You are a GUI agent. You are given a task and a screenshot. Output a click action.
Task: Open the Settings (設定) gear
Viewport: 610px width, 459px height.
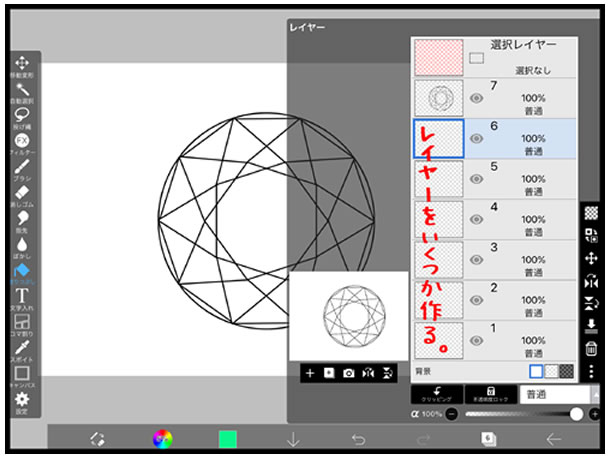click(22, 399)
